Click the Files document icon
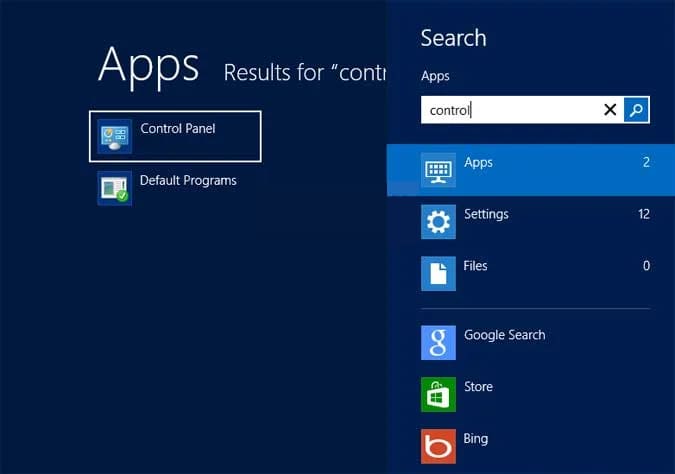The width and height of the screenshot is (675, 474). (438, 273)
